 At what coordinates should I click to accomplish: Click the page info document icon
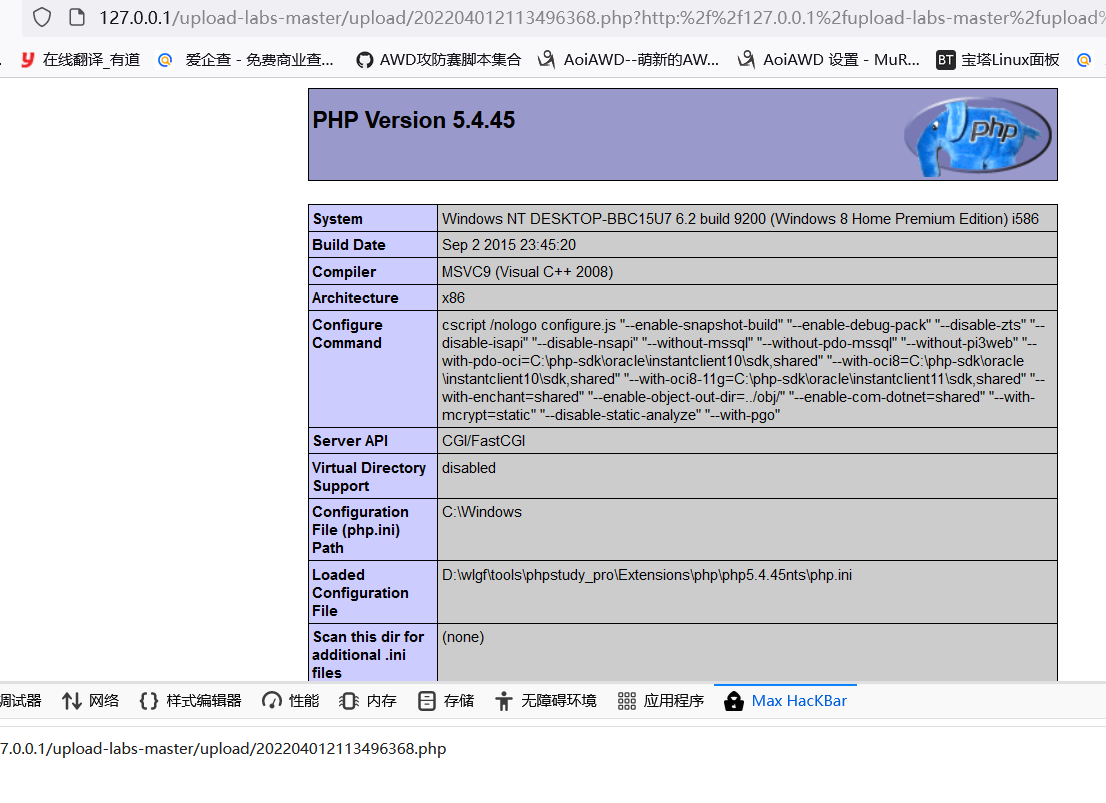(77, 17)
